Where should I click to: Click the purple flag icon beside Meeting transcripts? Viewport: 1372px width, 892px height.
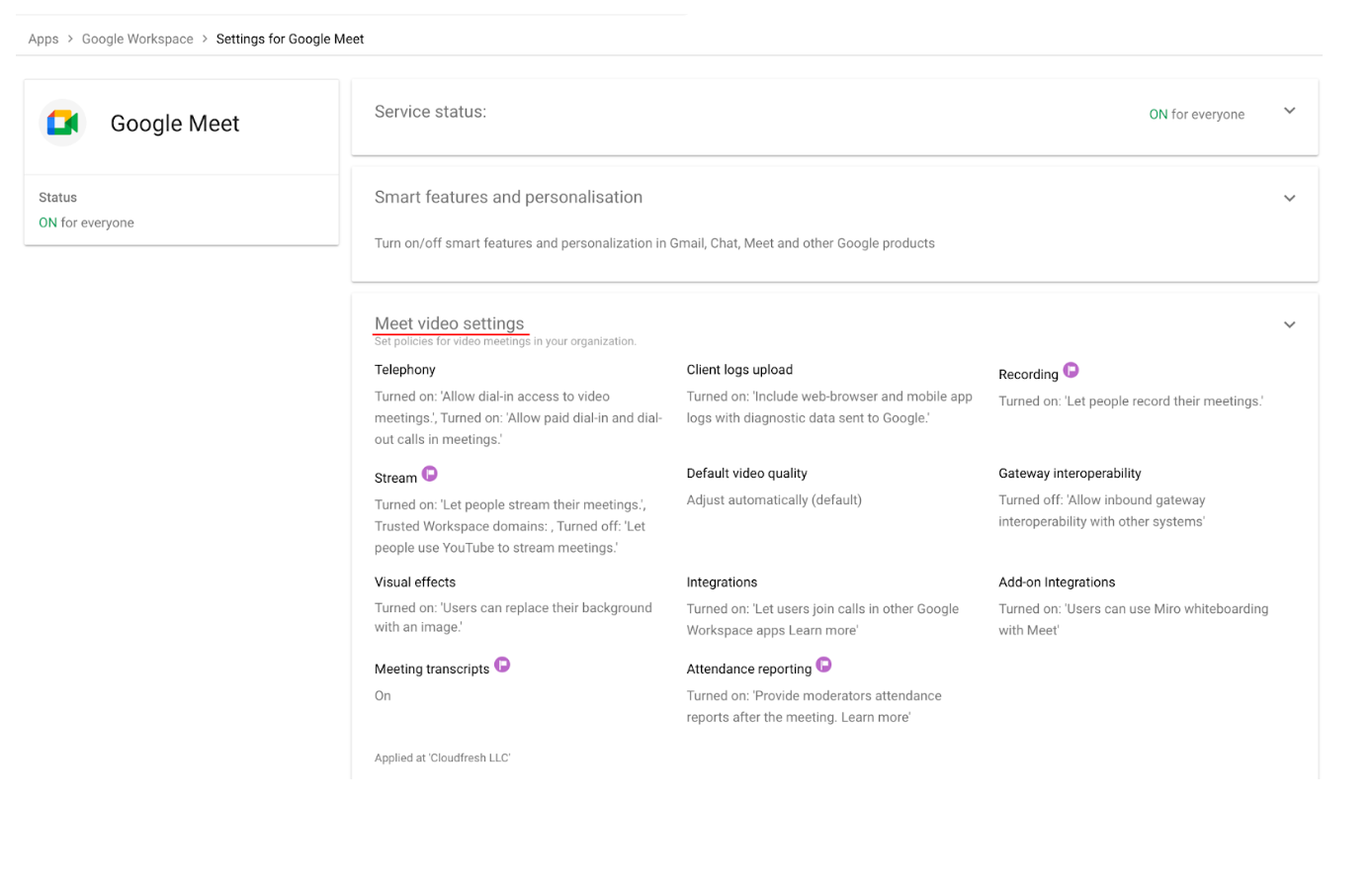(x=502, y=665)
